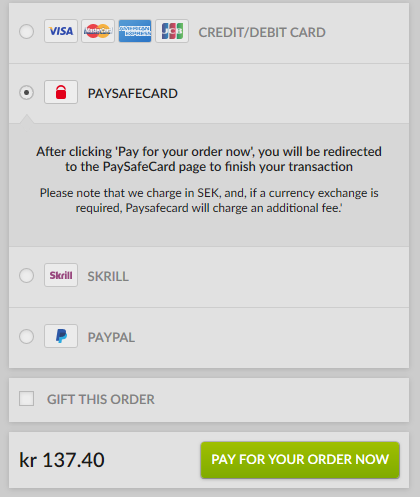Click the kr 137.40 total amount
The width and height of the screenshot is (420, 497).
(62, 460)
